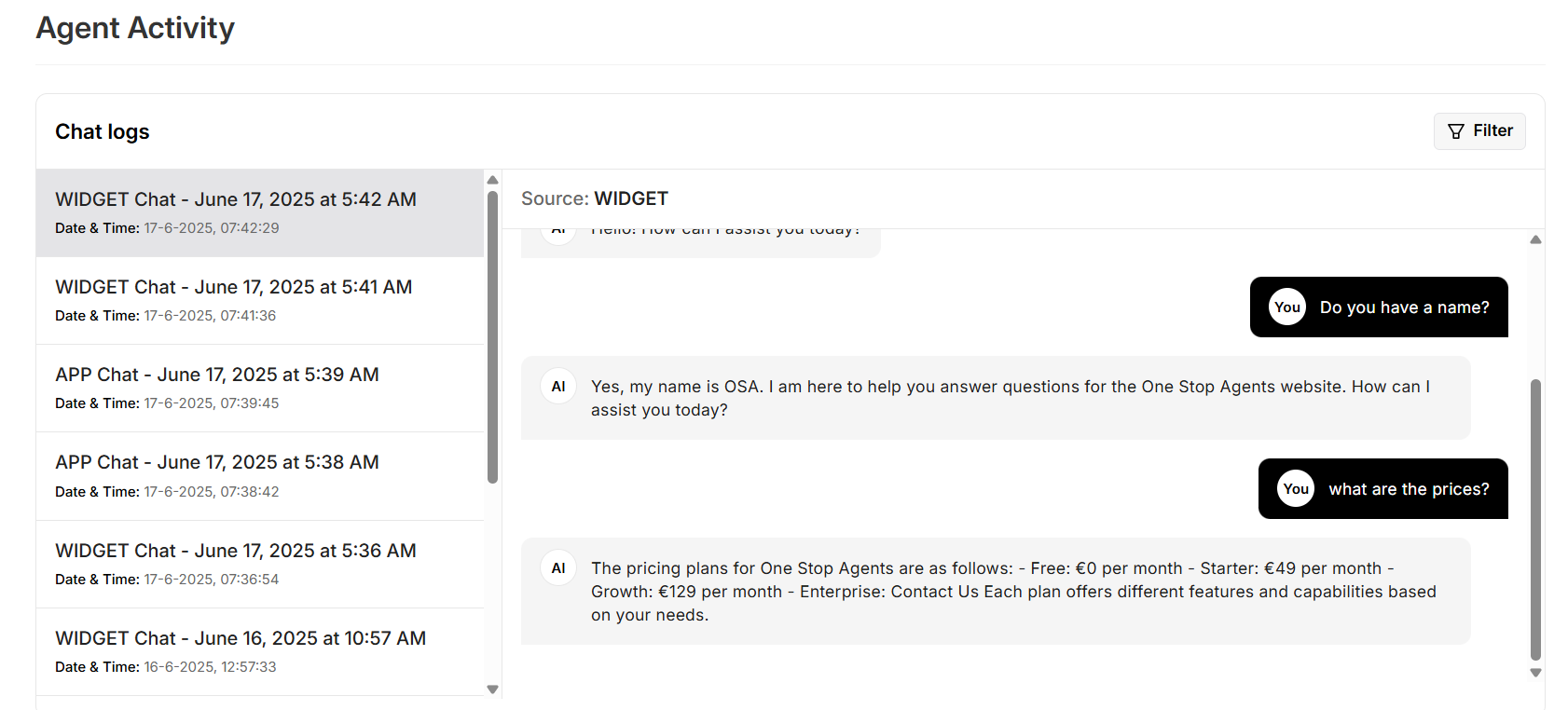1568x710 pixels.
Task: Click the chat list scrollbar thumb
Action: (493, 335)
